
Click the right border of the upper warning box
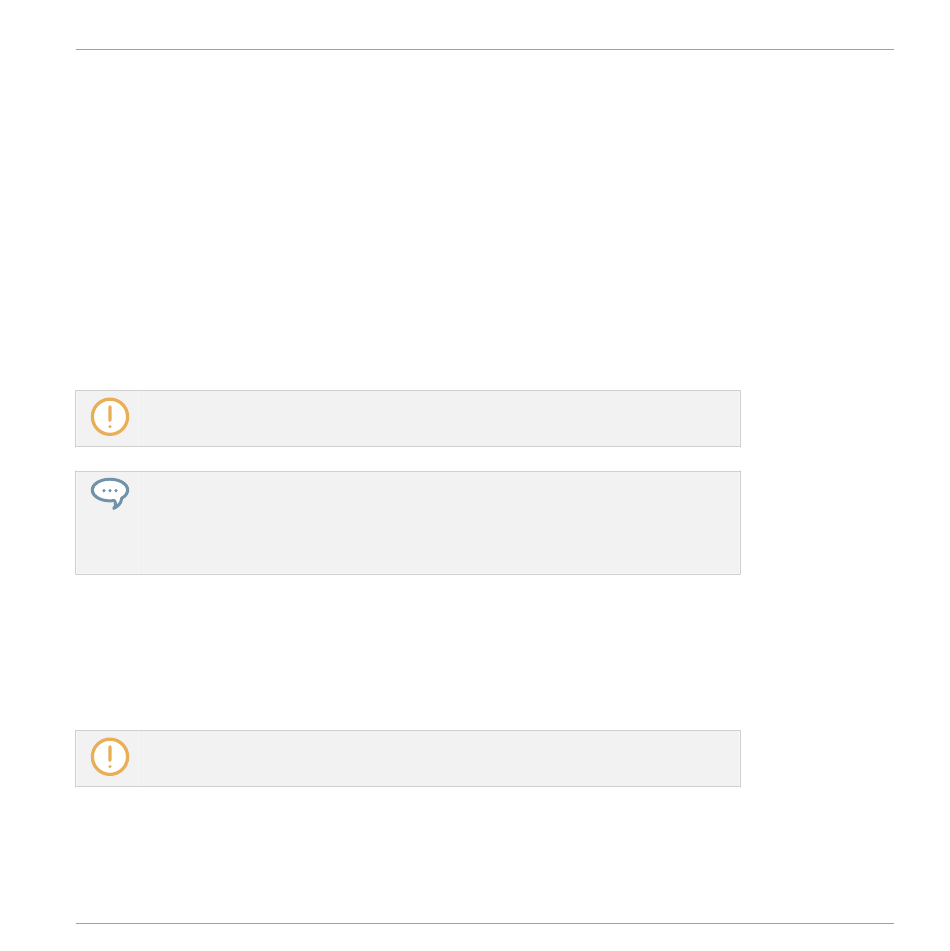(740, 418)
